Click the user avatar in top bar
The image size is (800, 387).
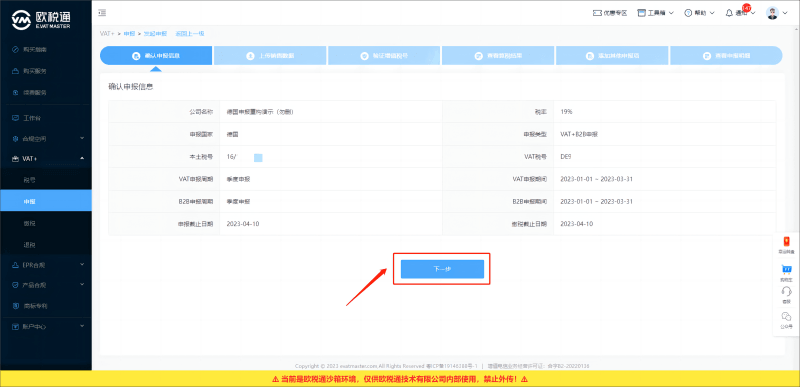(772, 13)
